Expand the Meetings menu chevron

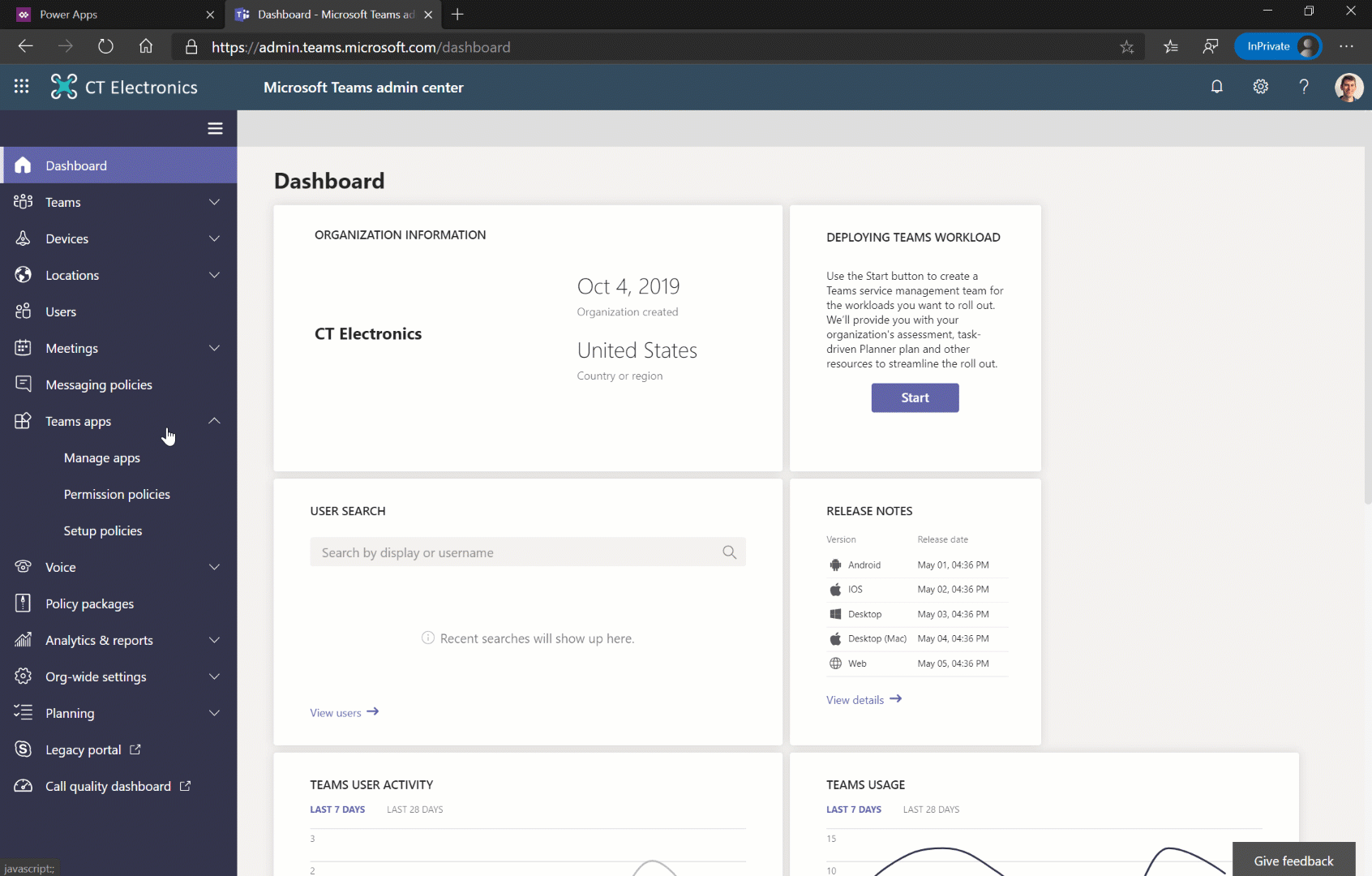pos(214,348)
